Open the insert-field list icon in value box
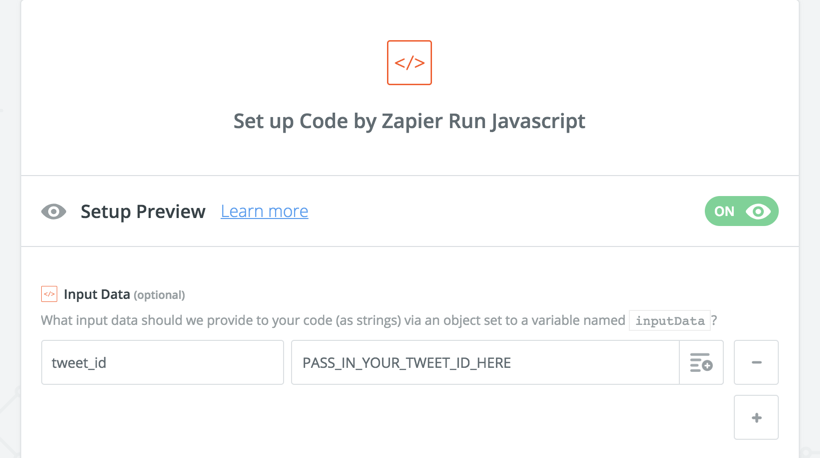 click(701, 362)
